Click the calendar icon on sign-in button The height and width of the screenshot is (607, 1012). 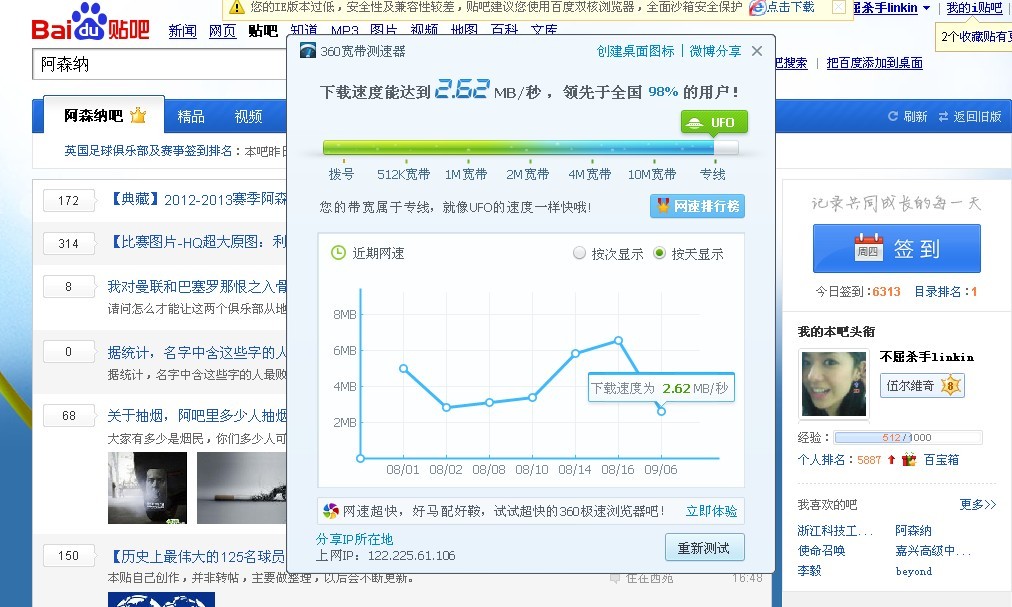pyautogui.click(x=868, y=248)
